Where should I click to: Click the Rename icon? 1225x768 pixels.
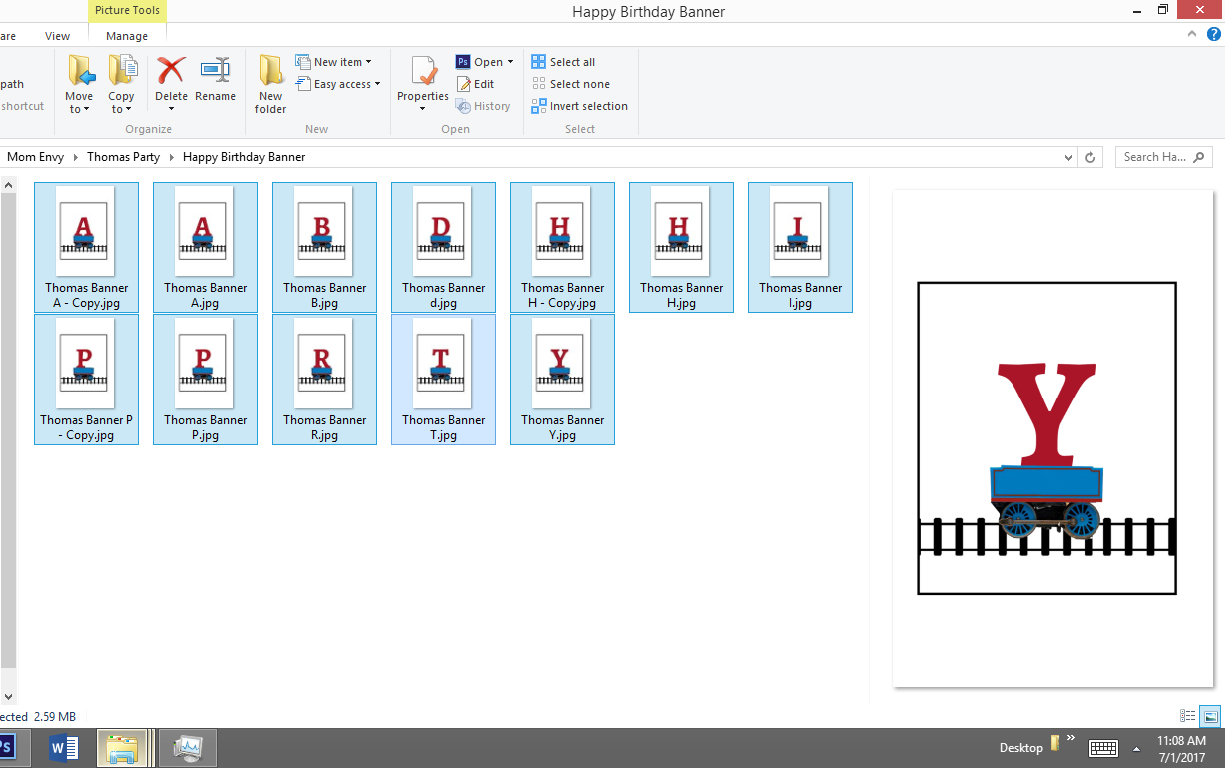point(215,70)
